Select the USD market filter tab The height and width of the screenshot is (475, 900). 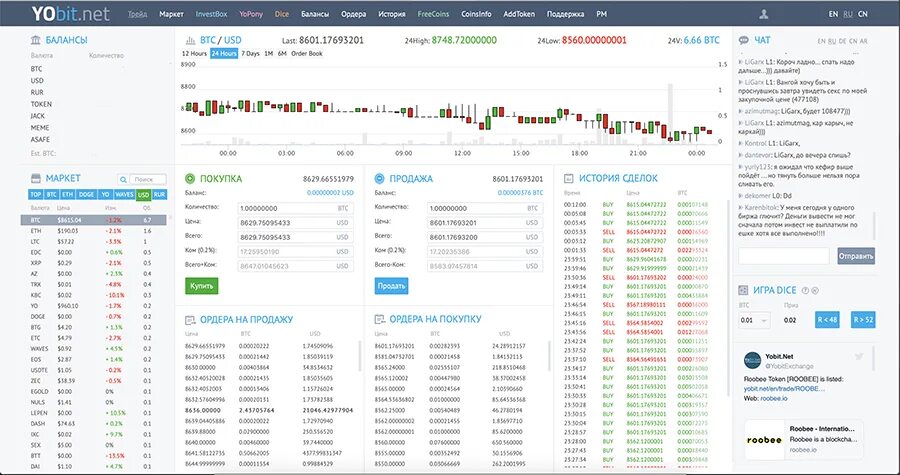tap(143, 194)
